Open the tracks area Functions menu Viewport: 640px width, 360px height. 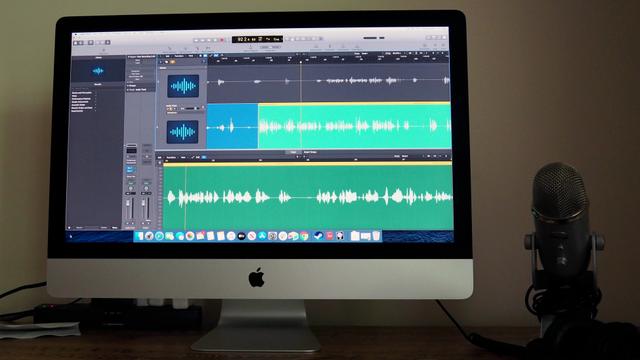[179, 56]
